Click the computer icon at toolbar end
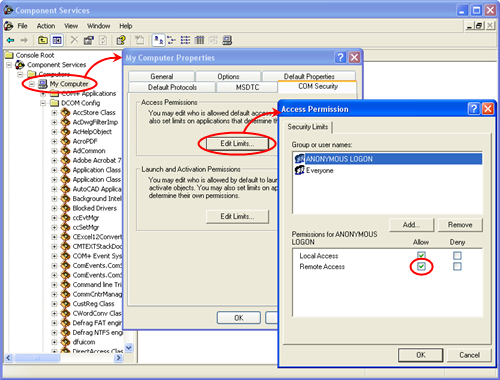Image resolution: width=500 pixels, height=380 pixels. pyautogui.click(x=227, y=40)
